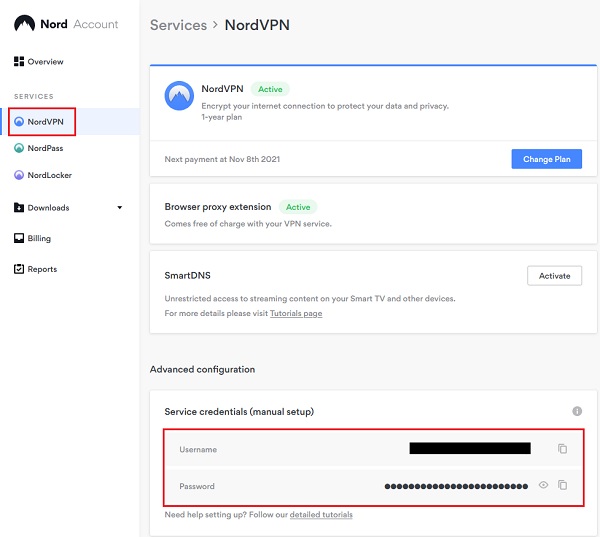600x537 pixels.
Task: Click the 'Browser proxy extension' heading
Action: tap(218, 207)
